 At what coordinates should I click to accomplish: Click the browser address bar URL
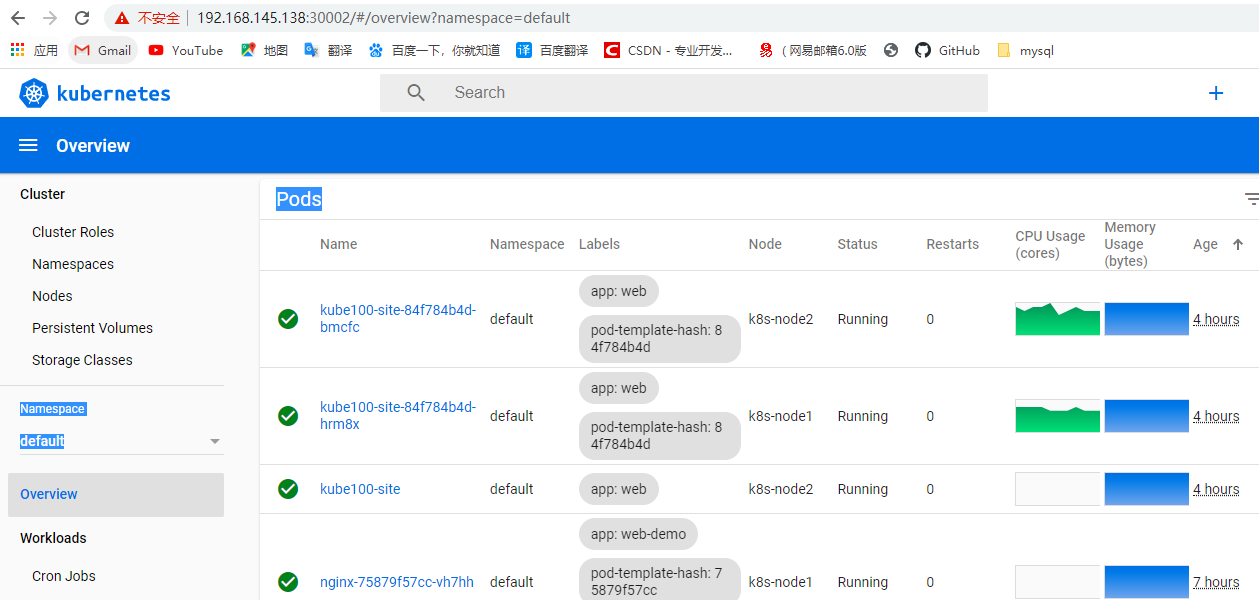384,18
